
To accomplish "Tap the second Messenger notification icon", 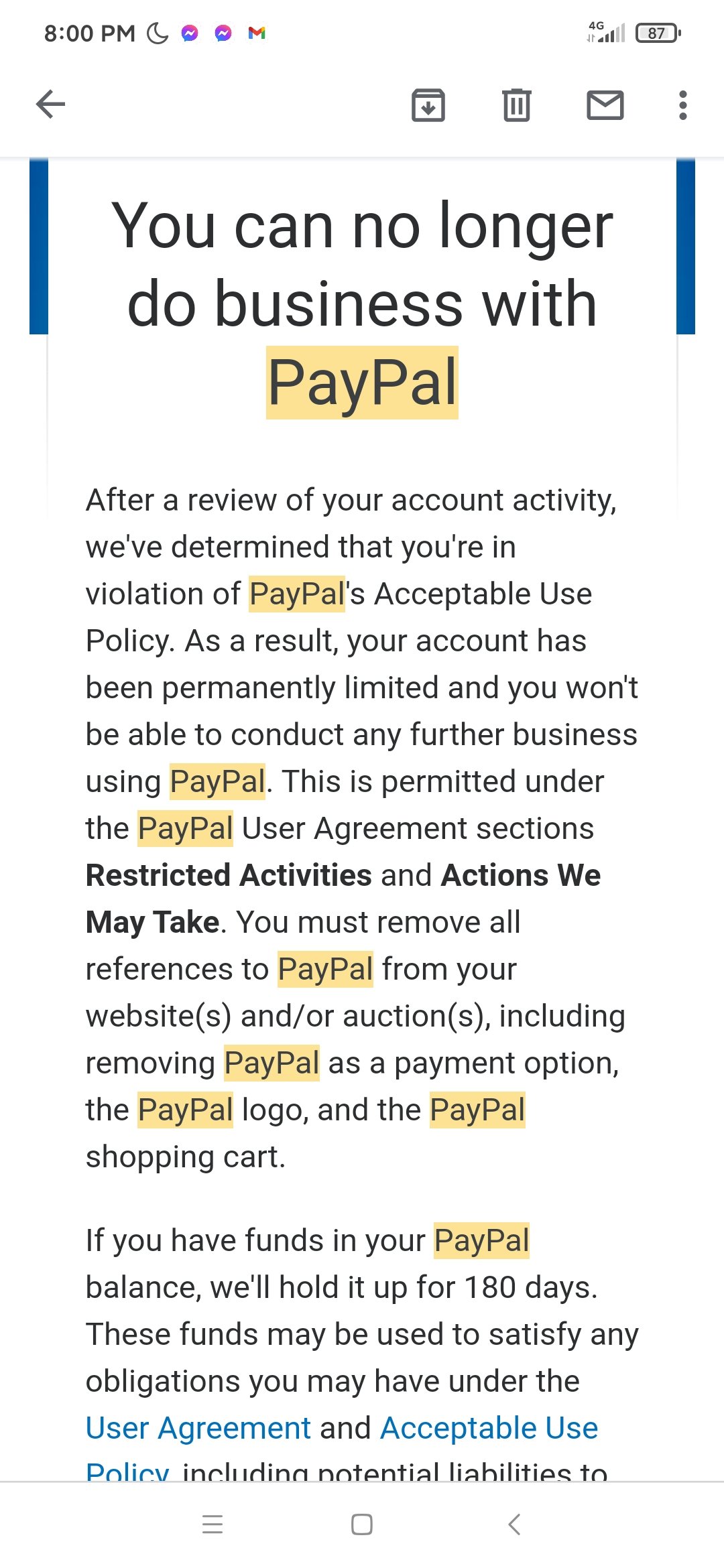I will tap(223, 33).
